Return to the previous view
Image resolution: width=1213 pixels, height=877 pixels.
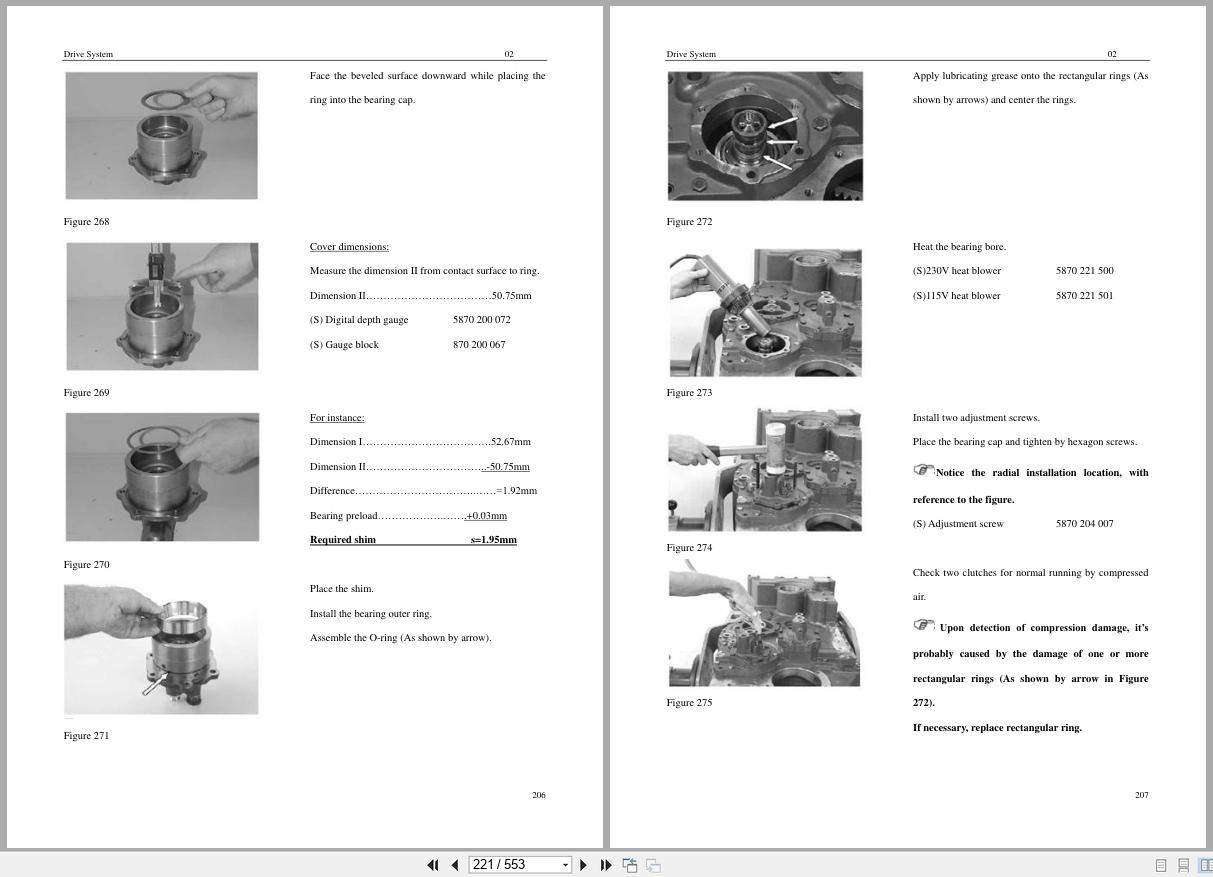coord(630,864)
